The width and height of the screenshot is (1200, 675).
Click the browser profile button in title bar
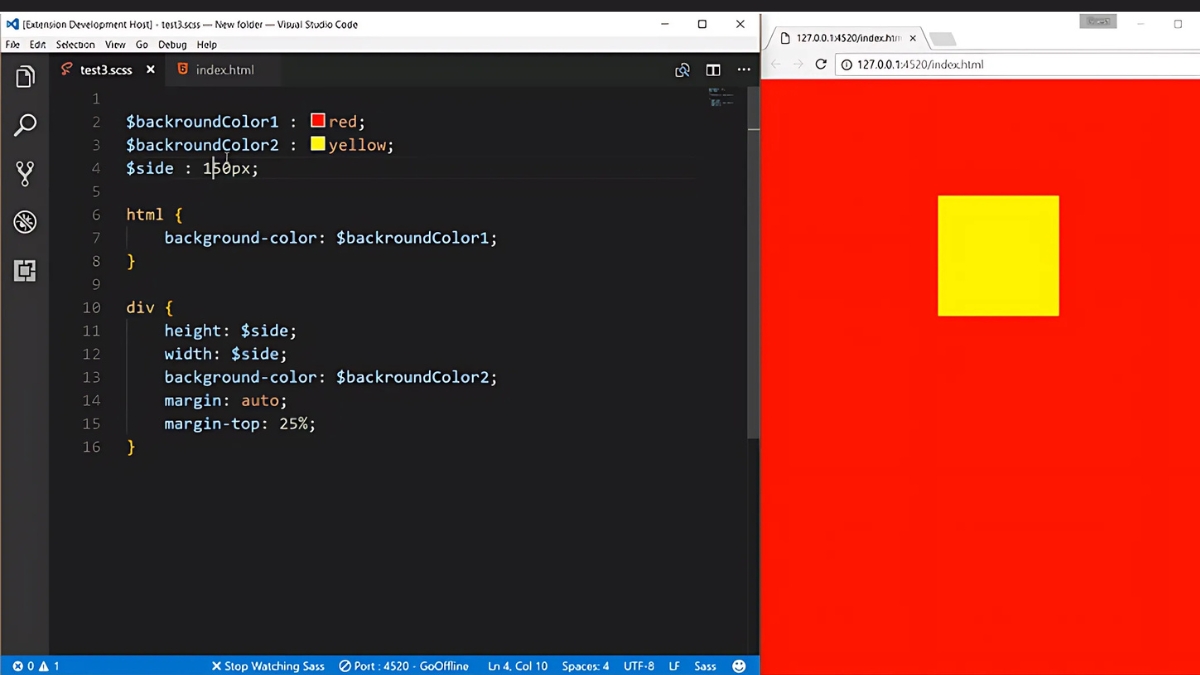1097,22
